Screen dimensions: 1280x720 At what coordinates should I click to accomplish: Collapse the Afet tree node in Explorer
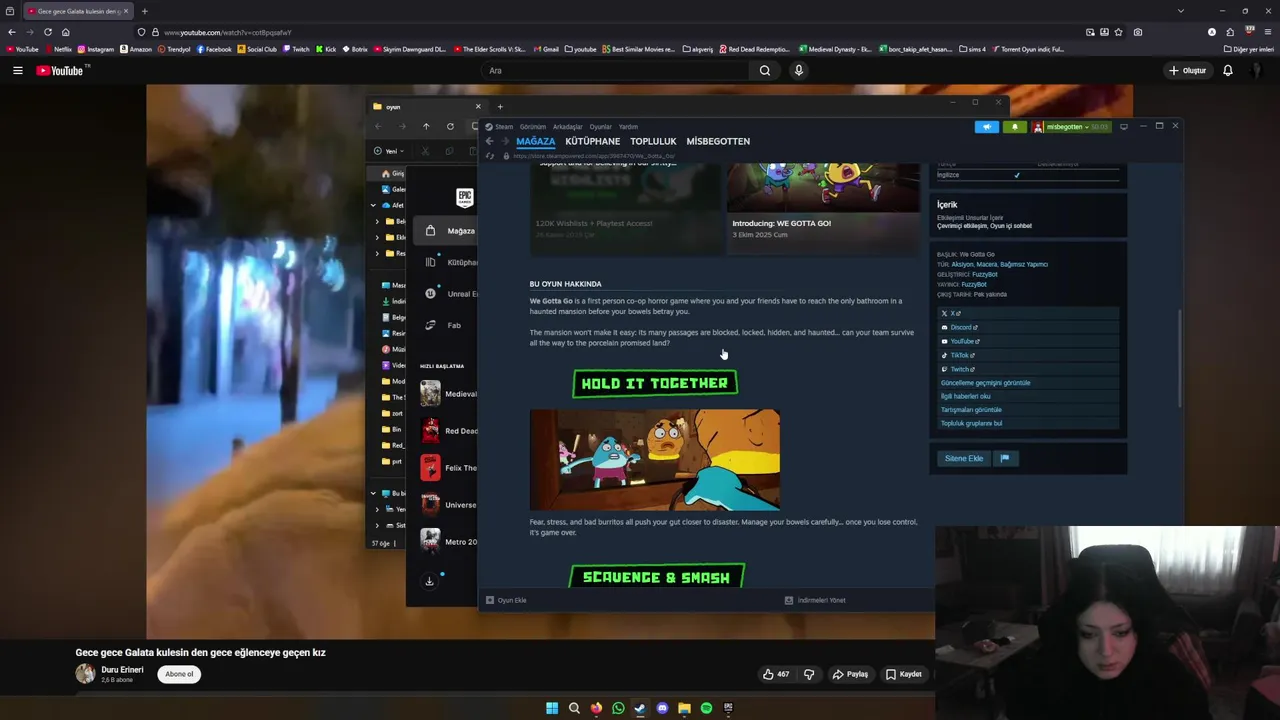click(x=374, y=205)
